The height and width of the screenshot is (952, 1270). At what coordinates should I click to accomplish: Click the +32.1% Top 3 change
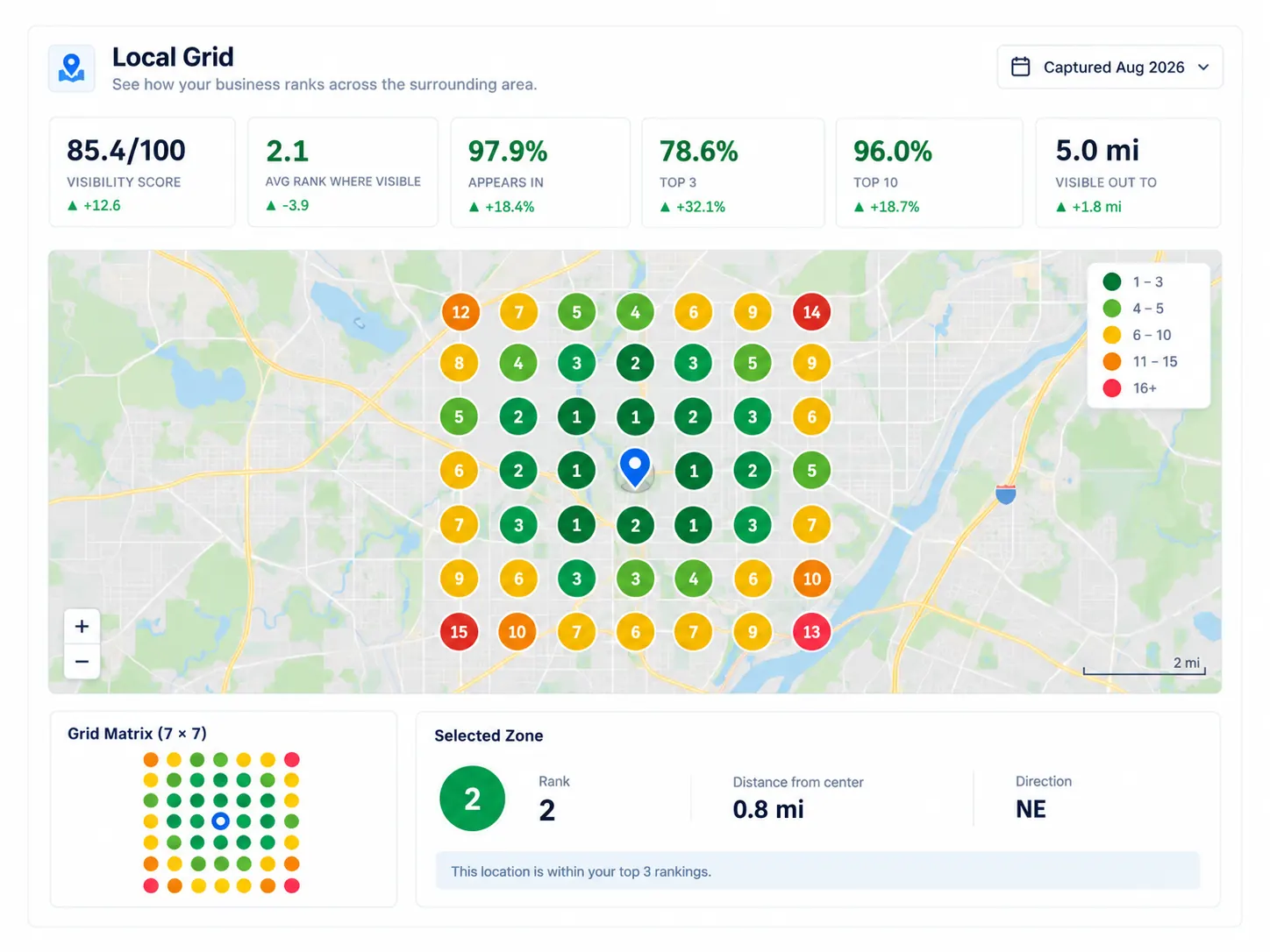point(693,207)
